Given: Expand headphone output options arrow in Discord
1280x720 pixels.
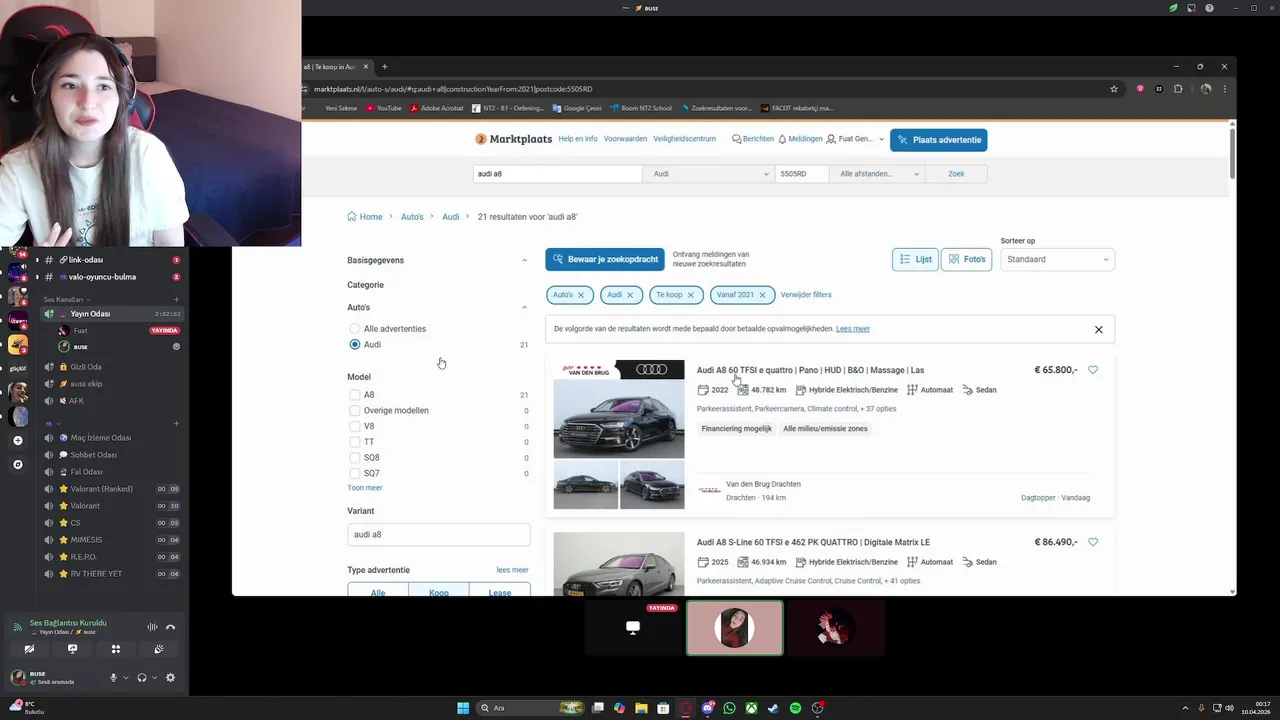Looking at the screenshot, I should tap(154, 678).
